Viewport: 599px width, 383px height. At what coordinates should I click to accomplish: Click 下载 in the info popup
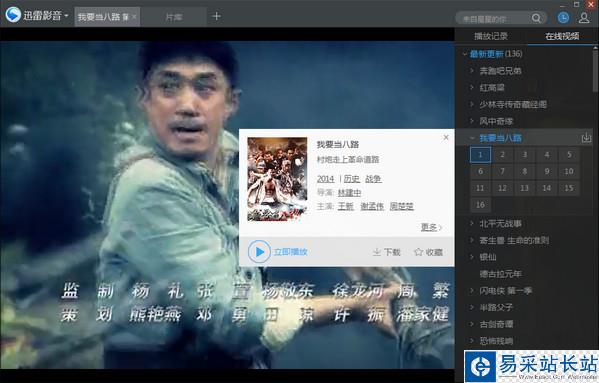click(x=387, y=252)
